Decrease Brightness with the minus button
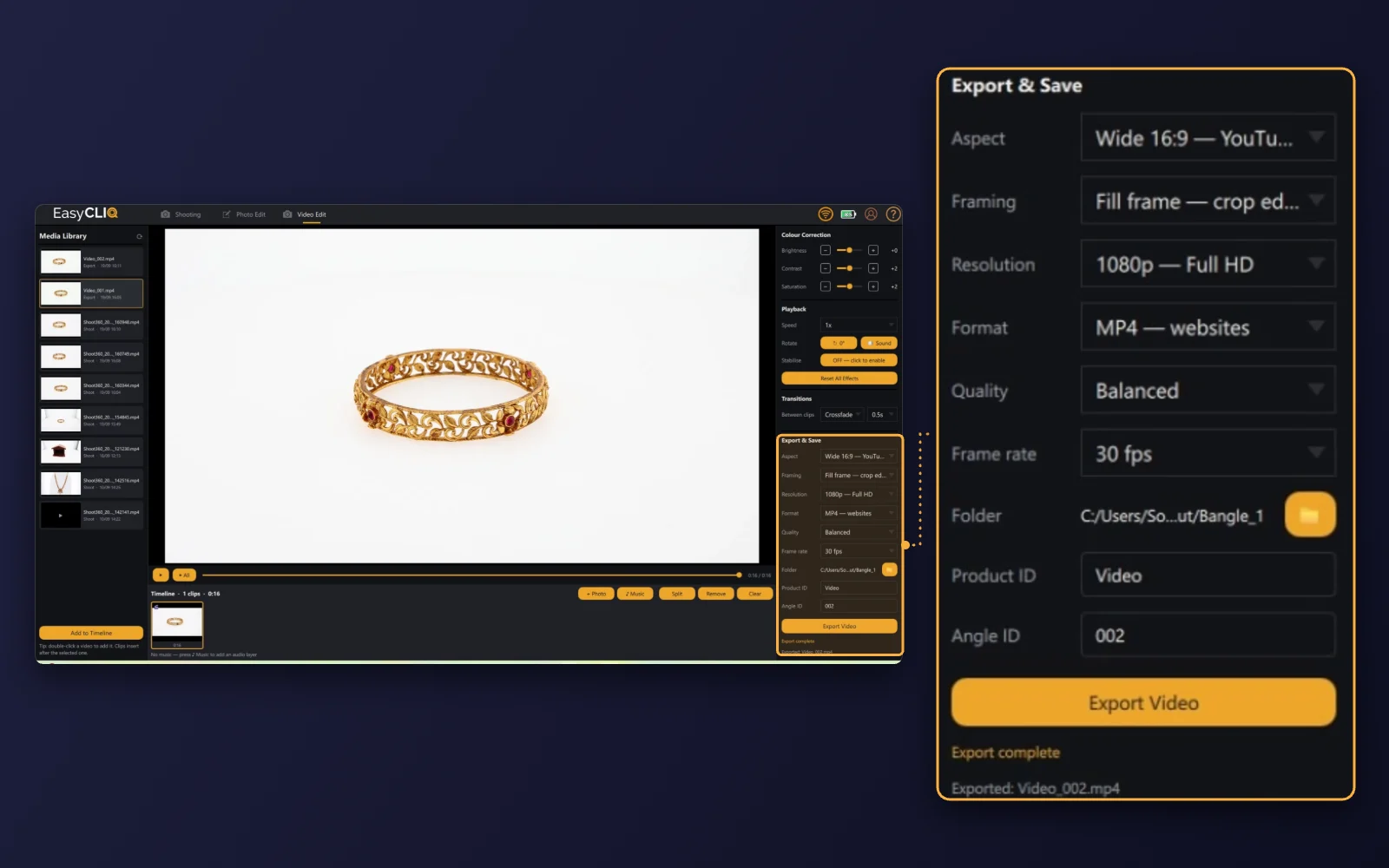1389x868 pixels. click(826, 250)
